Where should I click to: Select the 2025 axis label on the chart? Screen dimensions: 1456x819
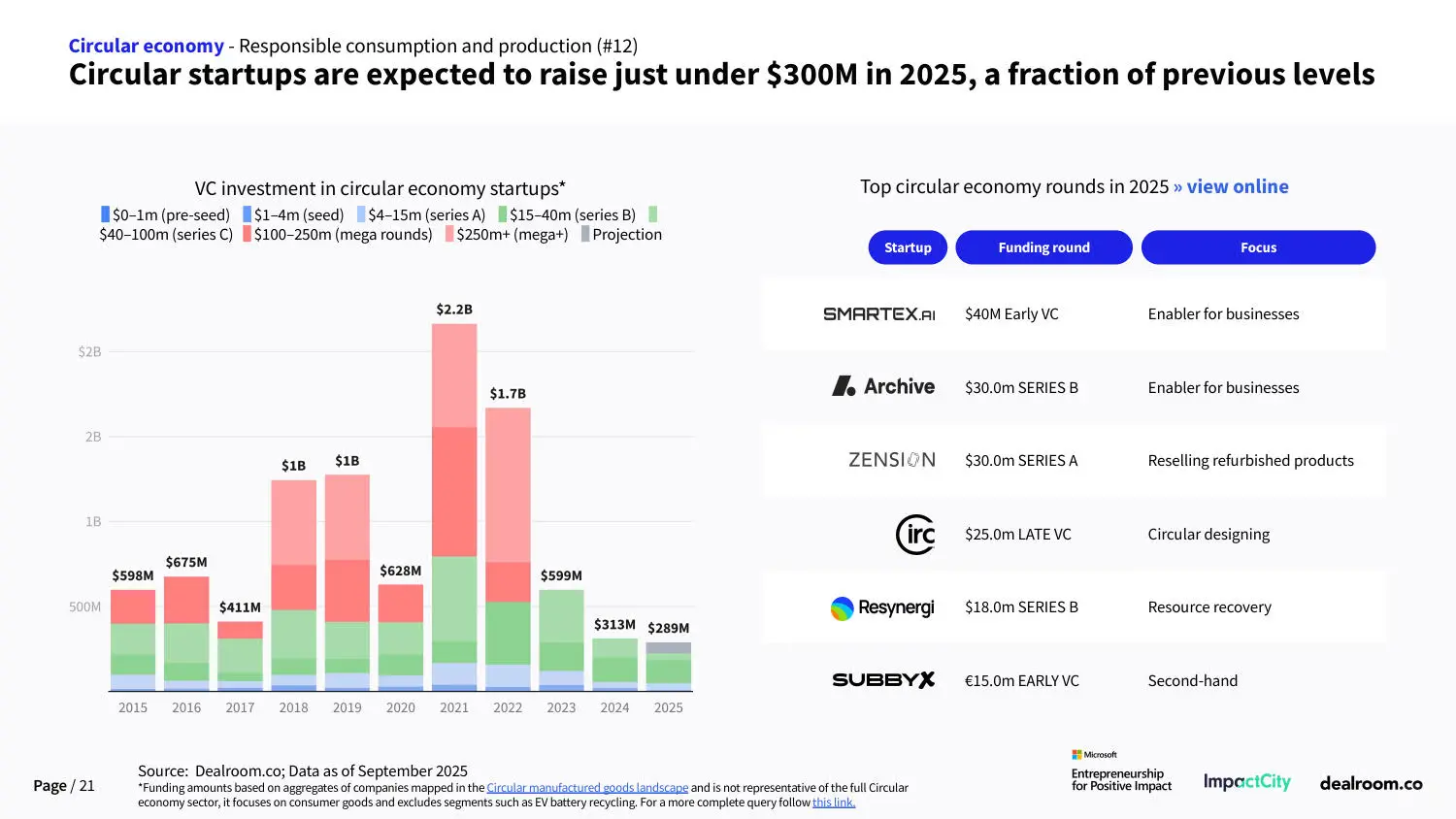coord(668,707)
